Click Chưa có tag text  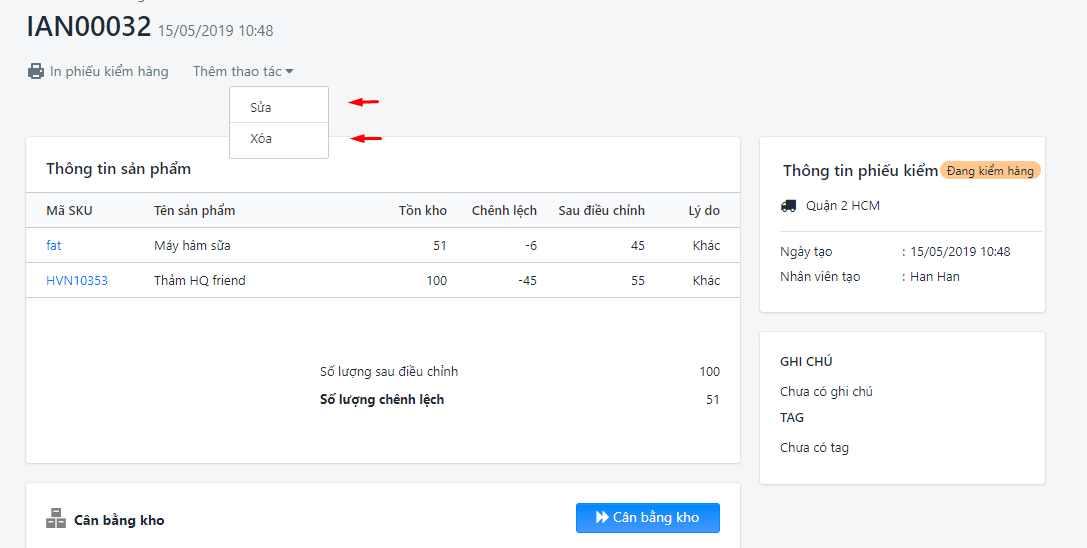(x=815, y=448)
